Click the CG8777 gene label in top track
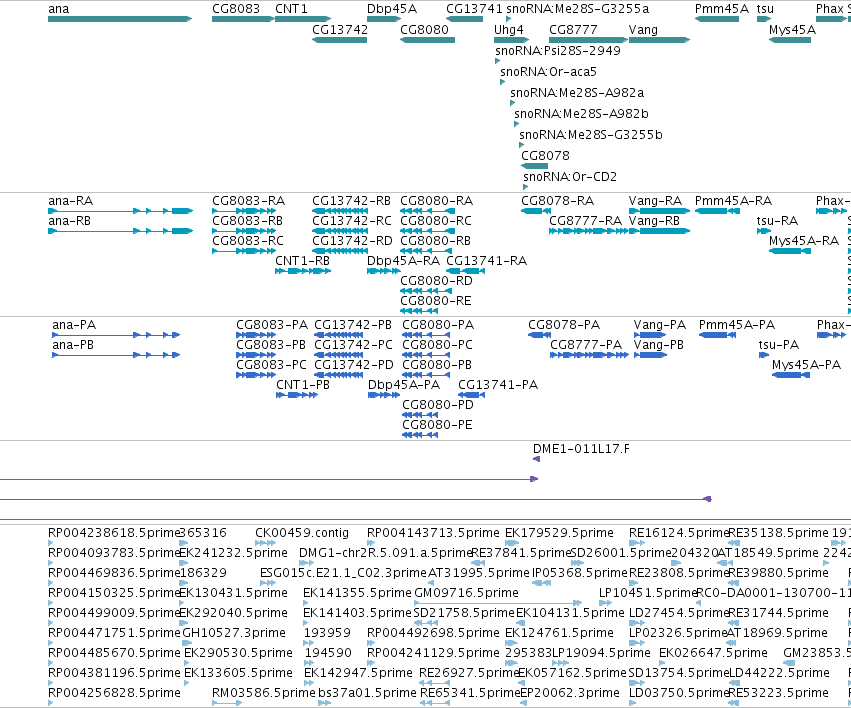 point(573,30)
